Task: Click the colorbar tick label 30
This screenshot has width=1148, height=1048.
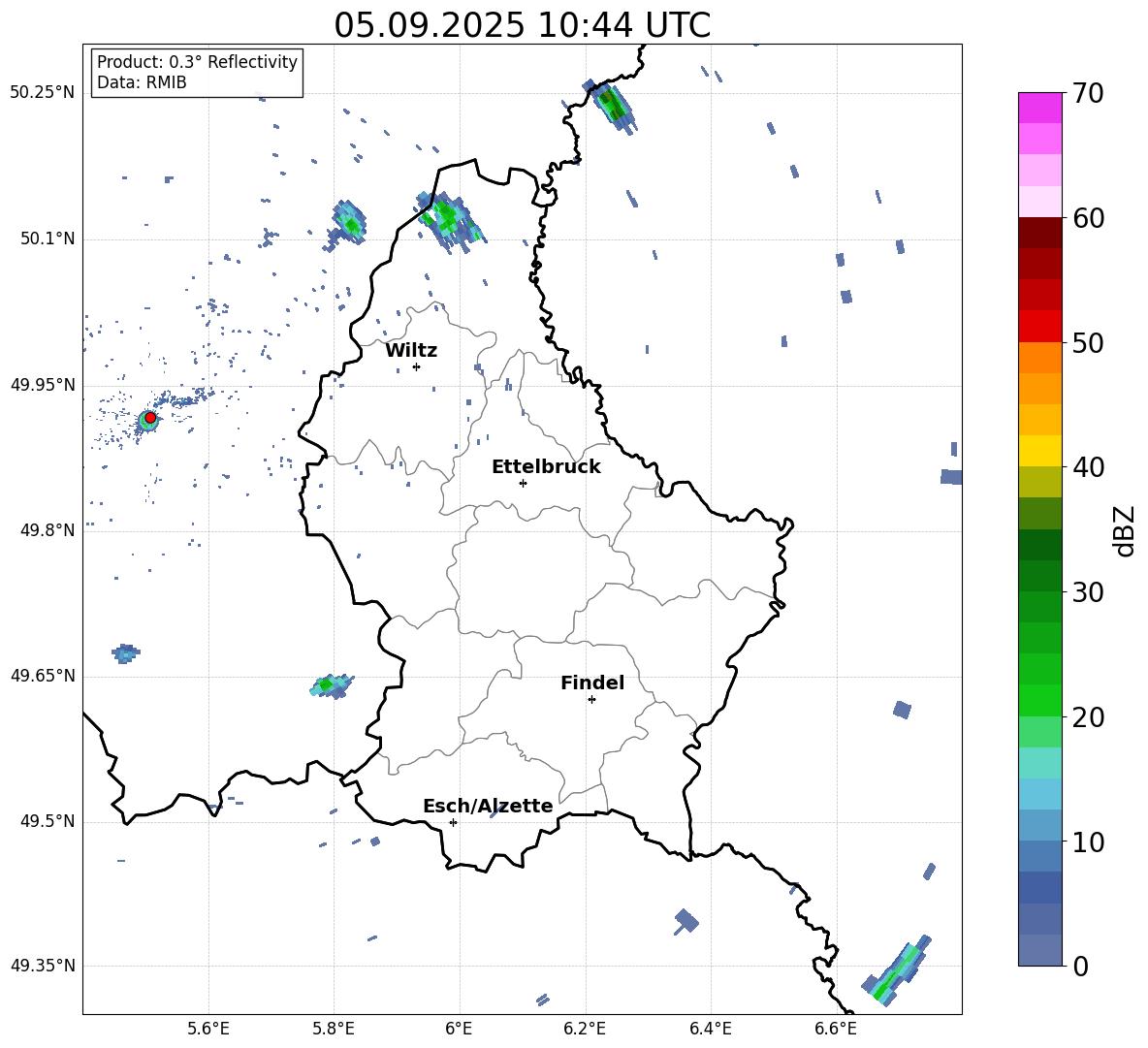Action: 1088,592
